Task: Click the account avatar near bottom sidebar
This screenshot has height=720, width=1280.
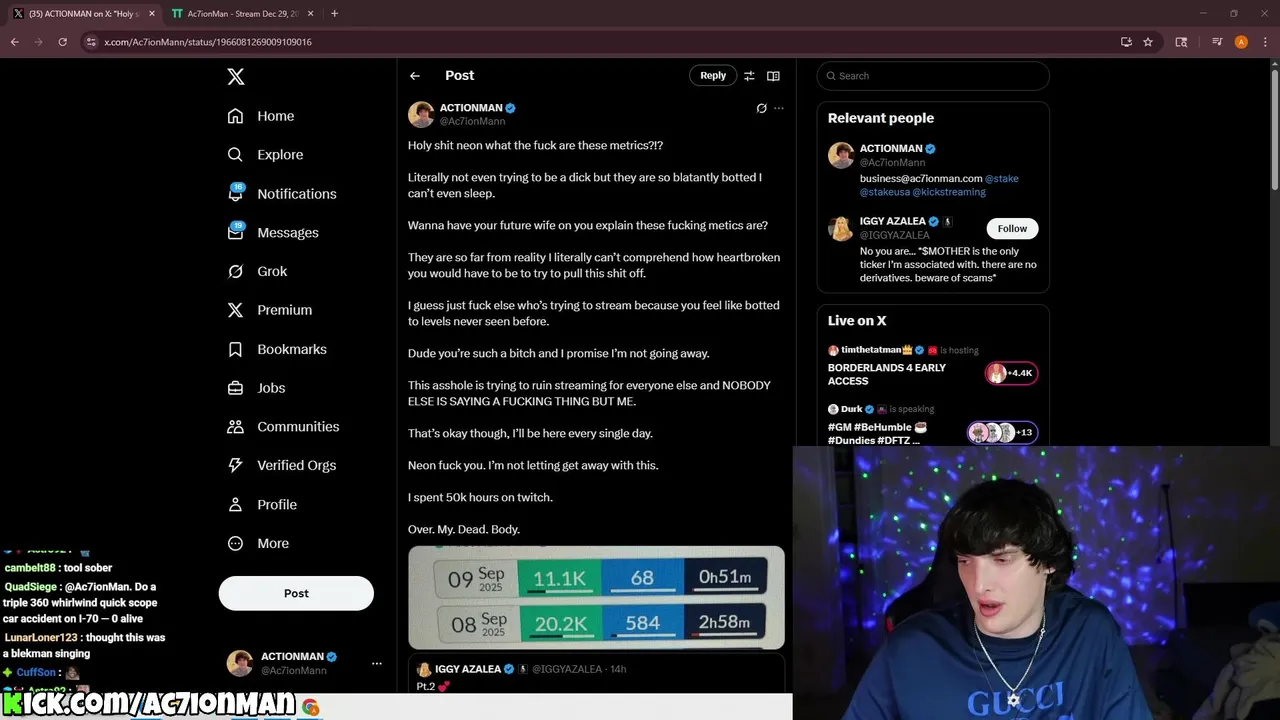Action: point(240,663)
